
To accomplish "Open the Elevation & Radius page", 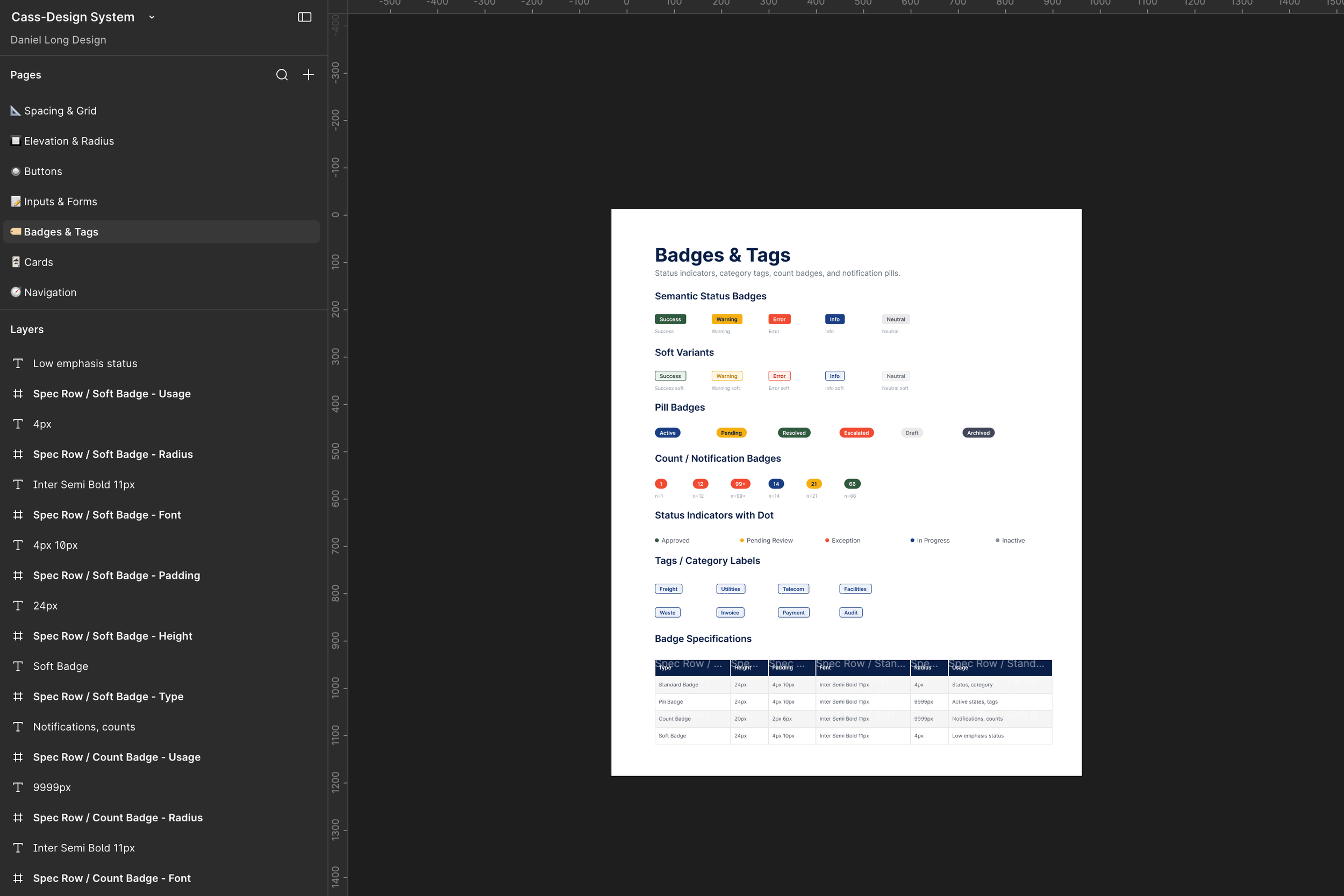I will pos(161,141).
